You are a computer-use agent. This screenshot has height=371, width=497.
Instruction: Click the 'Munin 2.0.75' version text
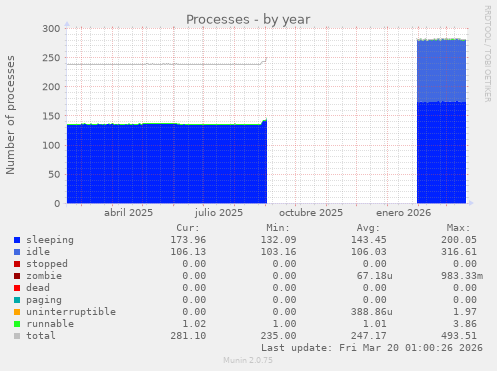[x=248, y=360]
